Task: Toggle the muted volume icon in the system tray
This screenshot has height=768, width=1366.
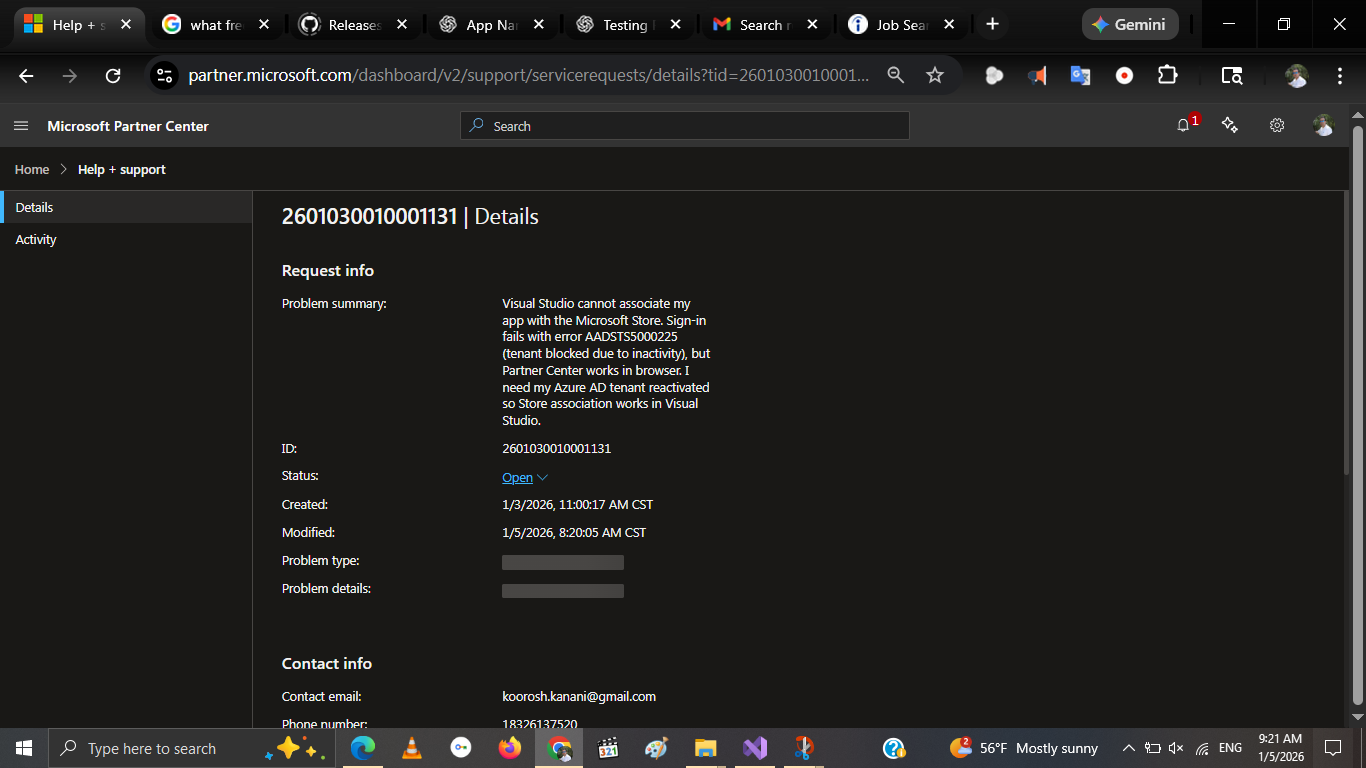Action: 1176,748
